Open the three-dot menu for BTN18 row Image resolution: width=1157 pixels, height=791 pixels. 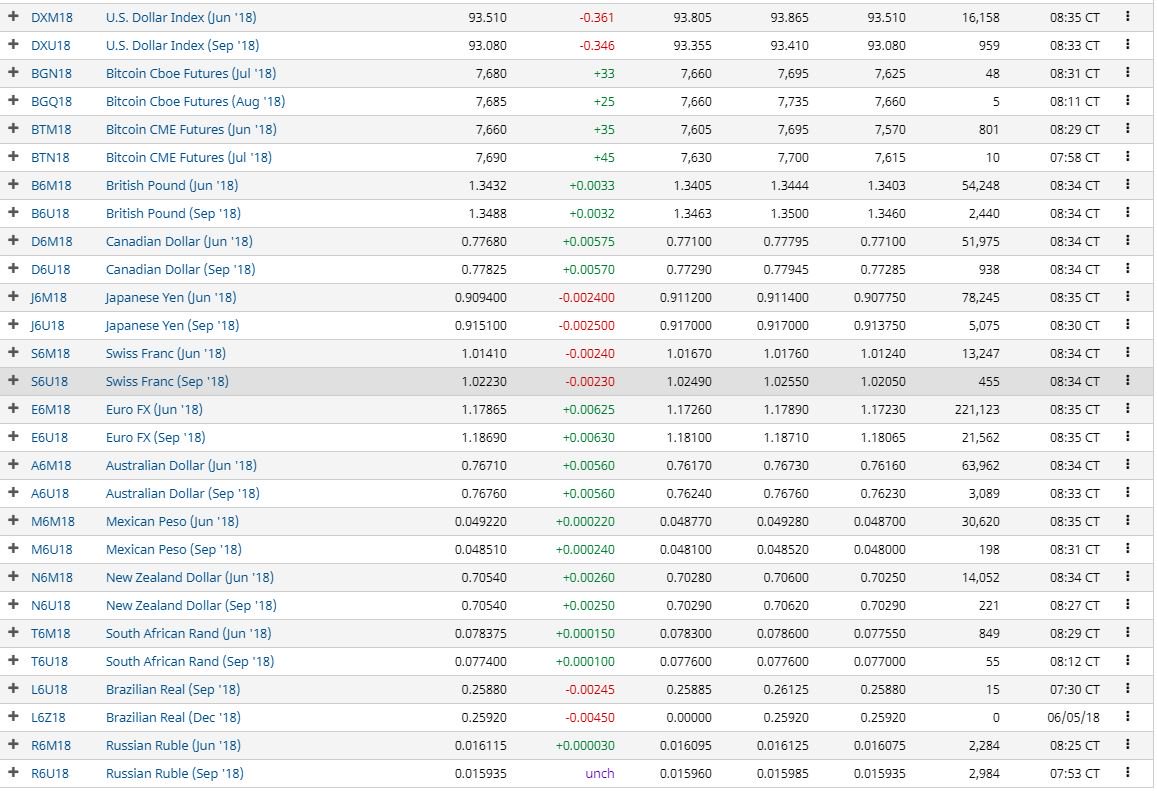[x=1127, y=156]
